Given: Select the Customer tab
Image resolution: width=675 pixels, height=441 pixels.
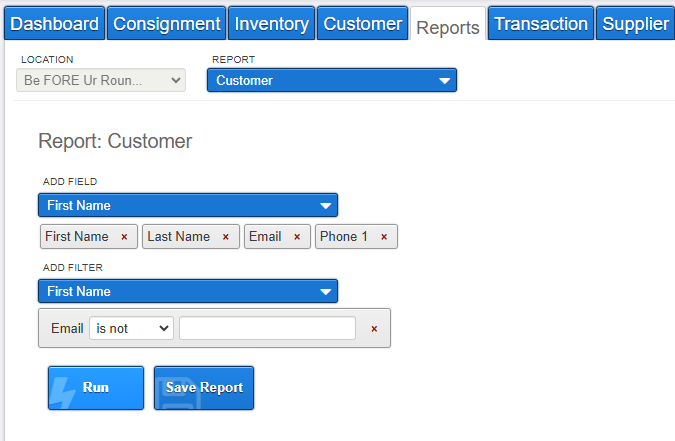Looking at the screenshot, I should click(362, 23).
